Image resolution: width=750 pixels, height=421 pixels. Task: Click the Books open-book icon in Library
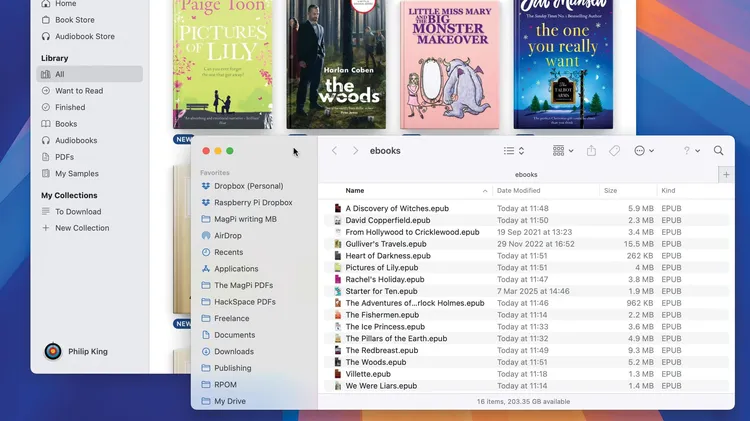tap(45, 124)
